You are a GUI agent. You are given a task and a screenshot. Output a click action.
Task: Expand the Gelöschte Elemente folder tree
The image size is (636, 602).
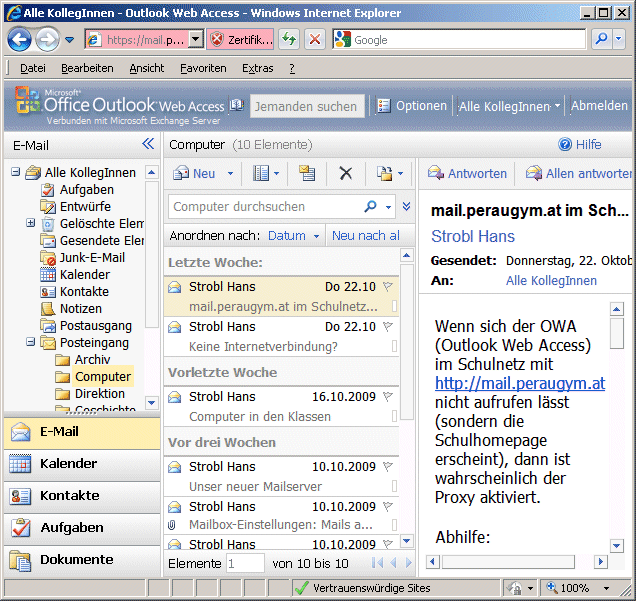click(x=31, y=223)
